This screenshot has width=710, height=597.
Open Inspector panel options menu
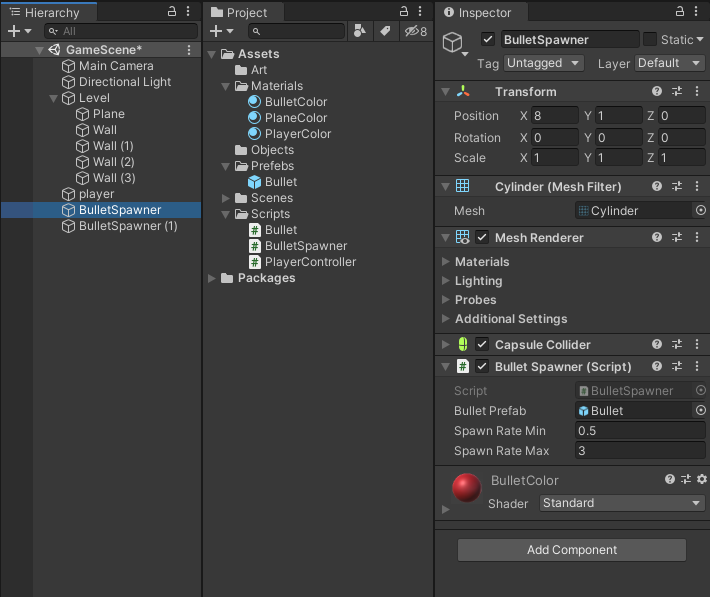click(696, 11)
